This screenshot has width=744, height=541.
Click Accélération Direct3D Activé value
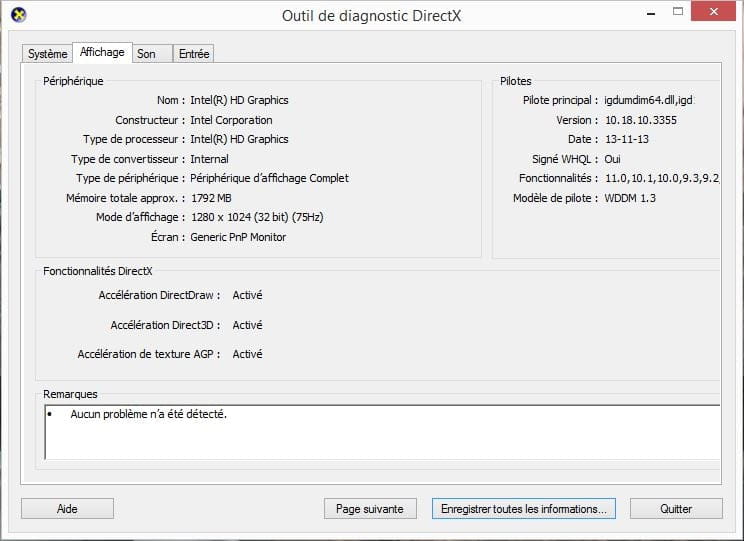[247, 325]
